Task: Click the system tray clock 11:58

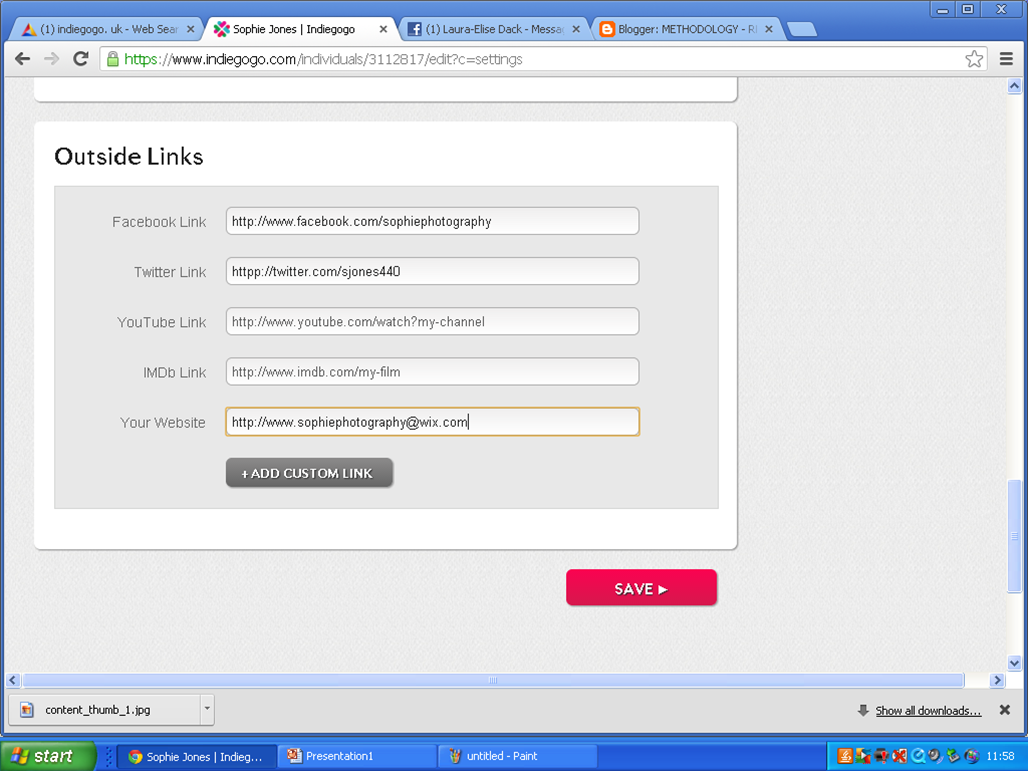Action: tap(1000, 757)
